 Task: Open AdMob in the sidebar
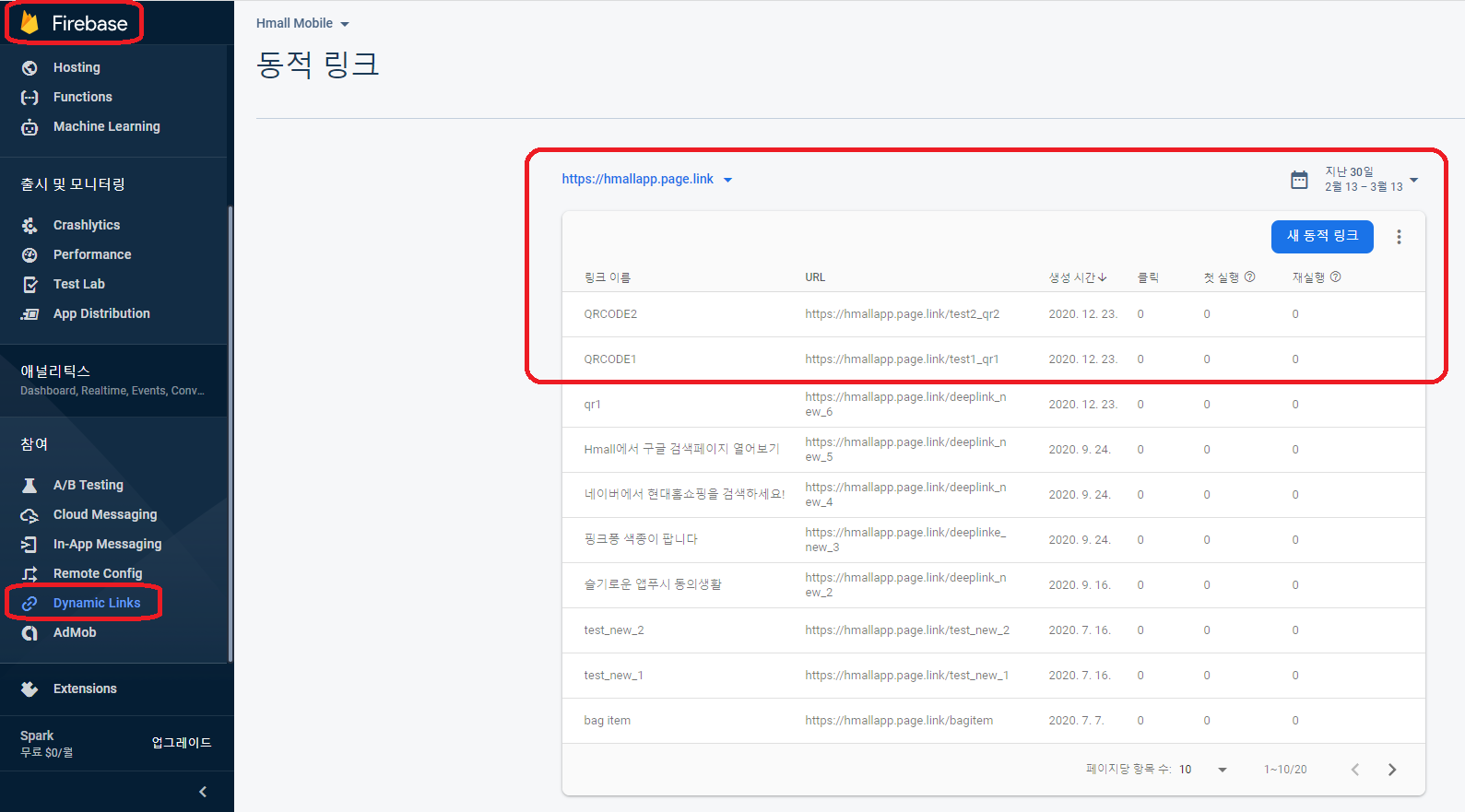pos(75,632)
